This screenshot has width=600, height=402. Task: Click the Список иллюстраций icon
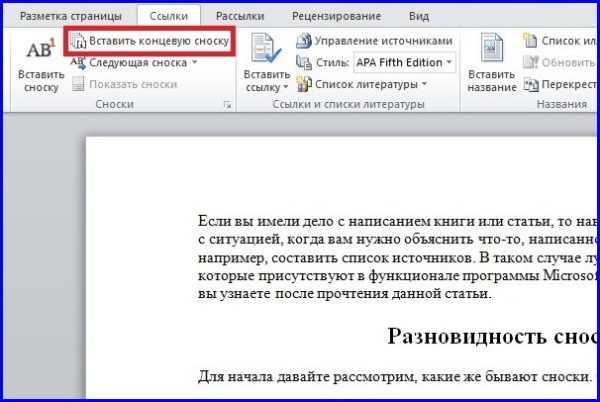[528, 41]
